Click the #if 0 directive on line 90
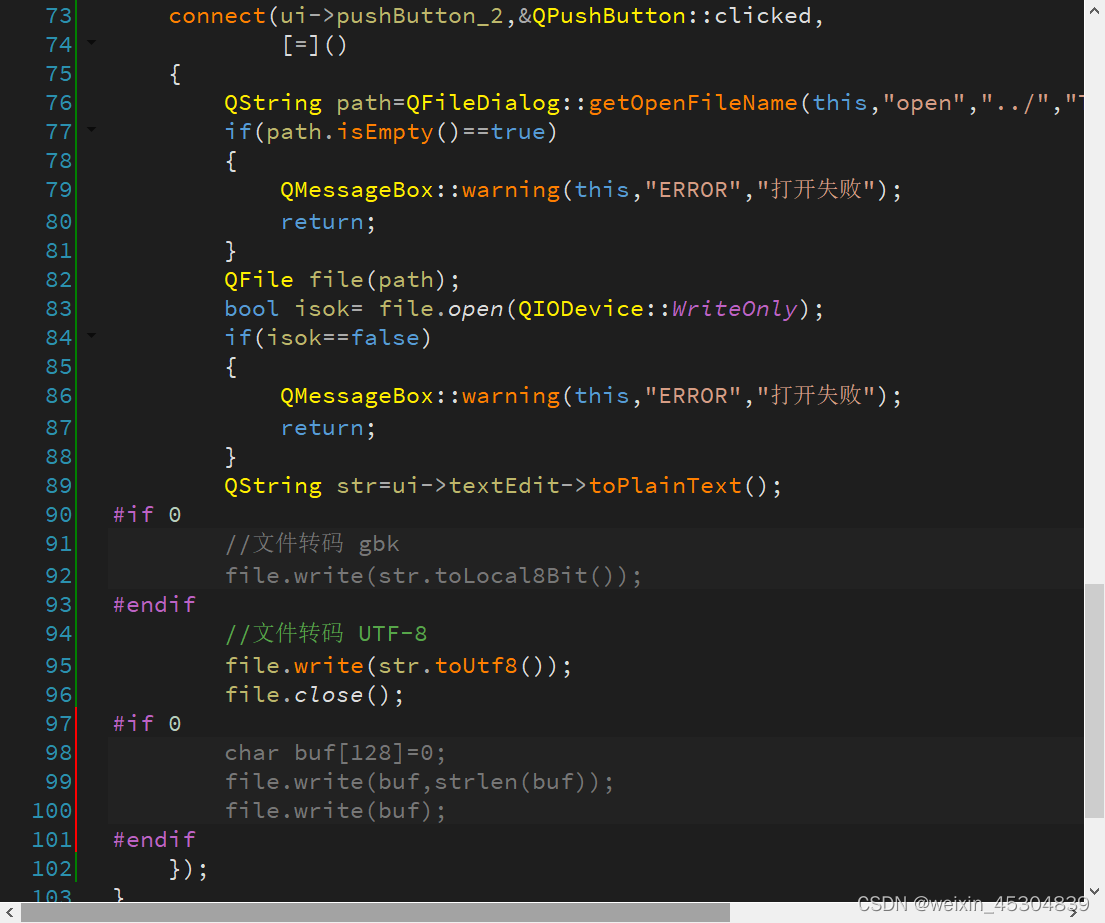This screenshot has width=1105, height=923. [x=144, y=514]
